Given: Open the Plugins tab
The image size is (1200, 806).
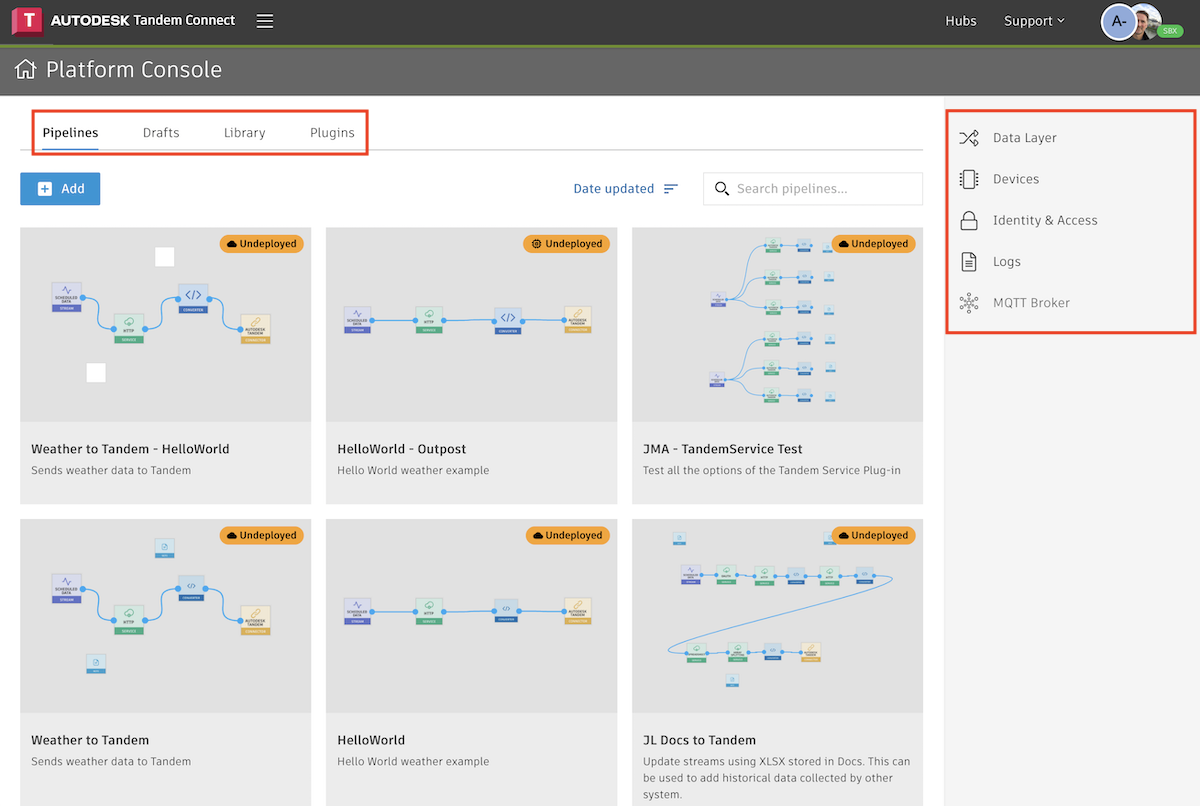Looking at the screenshot, I should [x=332, y=133].
